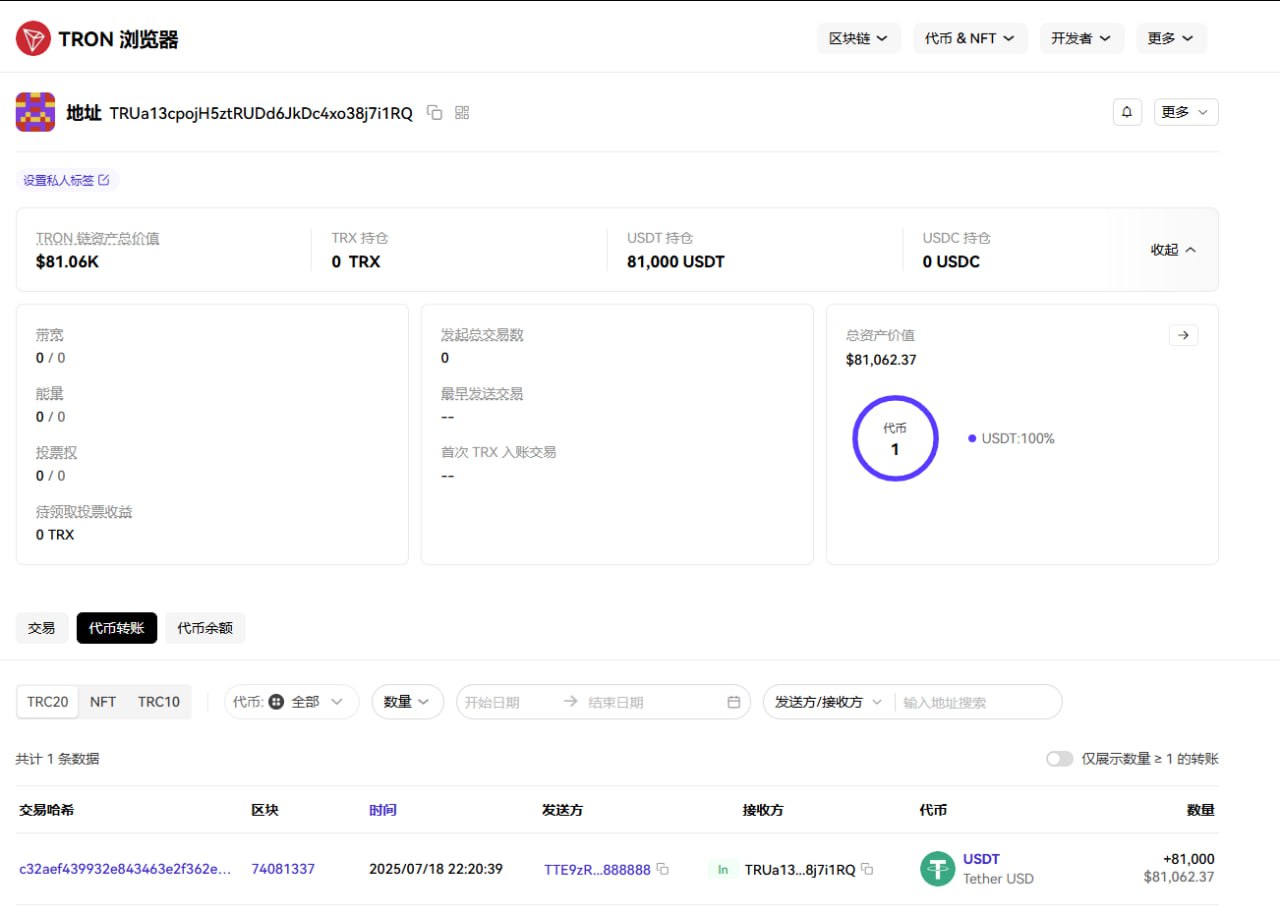
Task: Show the address QR code
Action: click(x=462, y=113)
